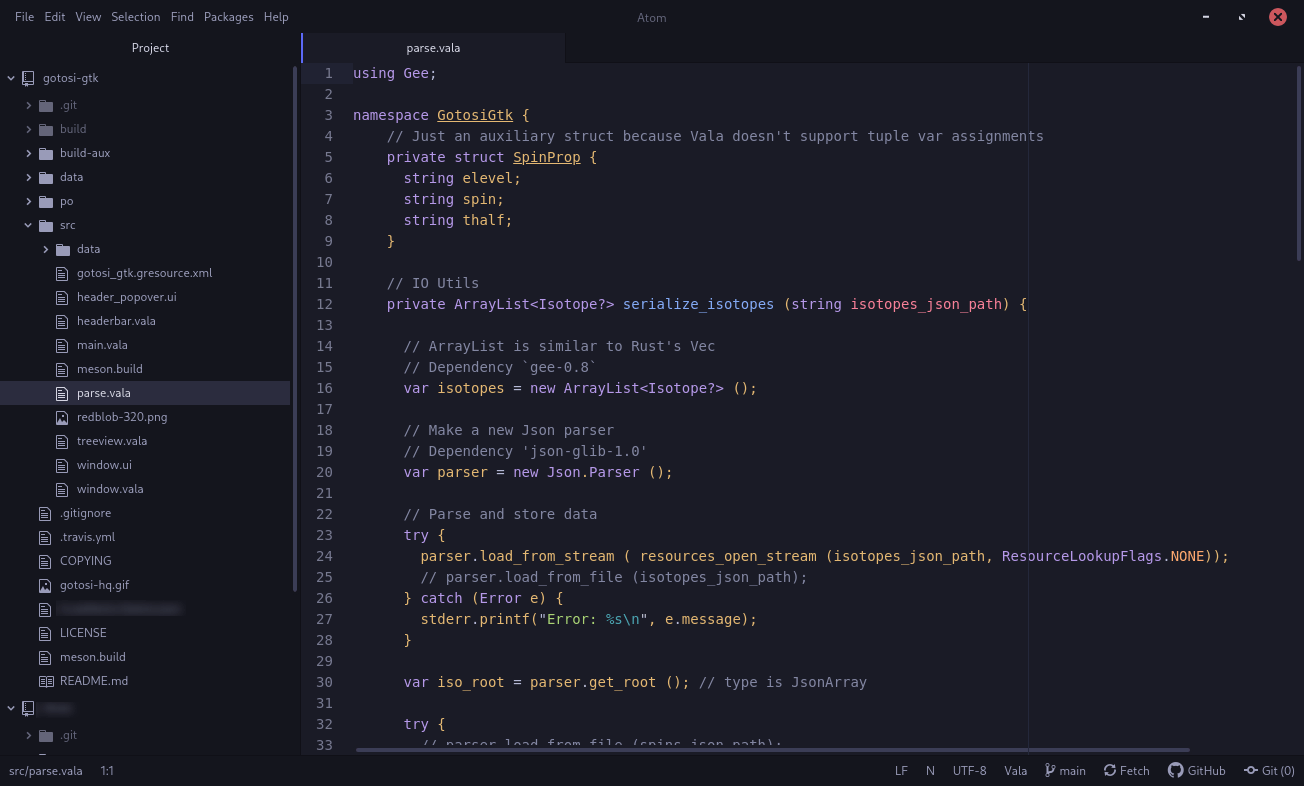This screenshot has height=786, width=1304.
Task: Open the Selection menu
Action: (x=135, y=17)
